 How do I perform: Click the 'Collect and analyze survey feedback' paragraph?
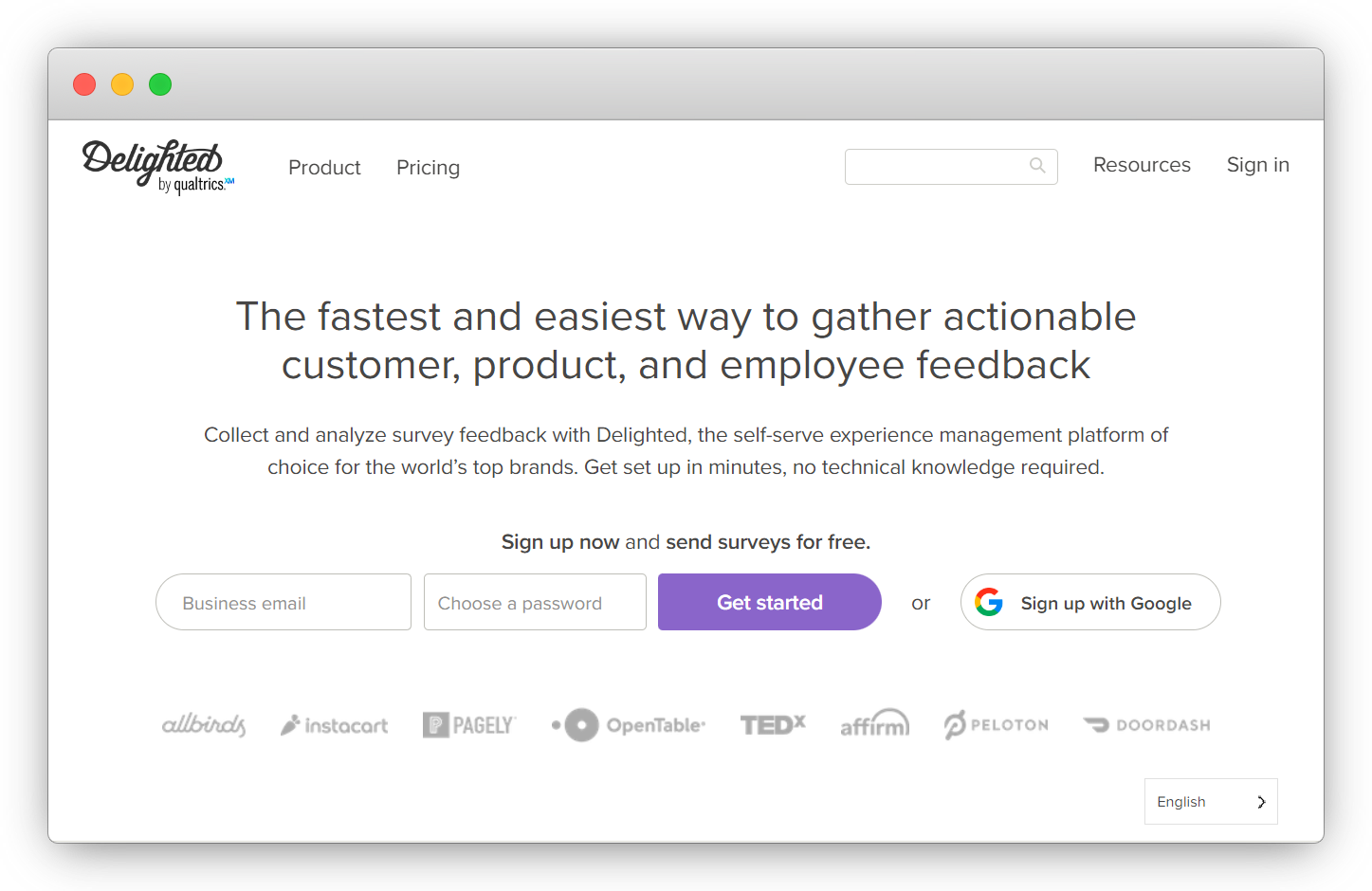686,451
